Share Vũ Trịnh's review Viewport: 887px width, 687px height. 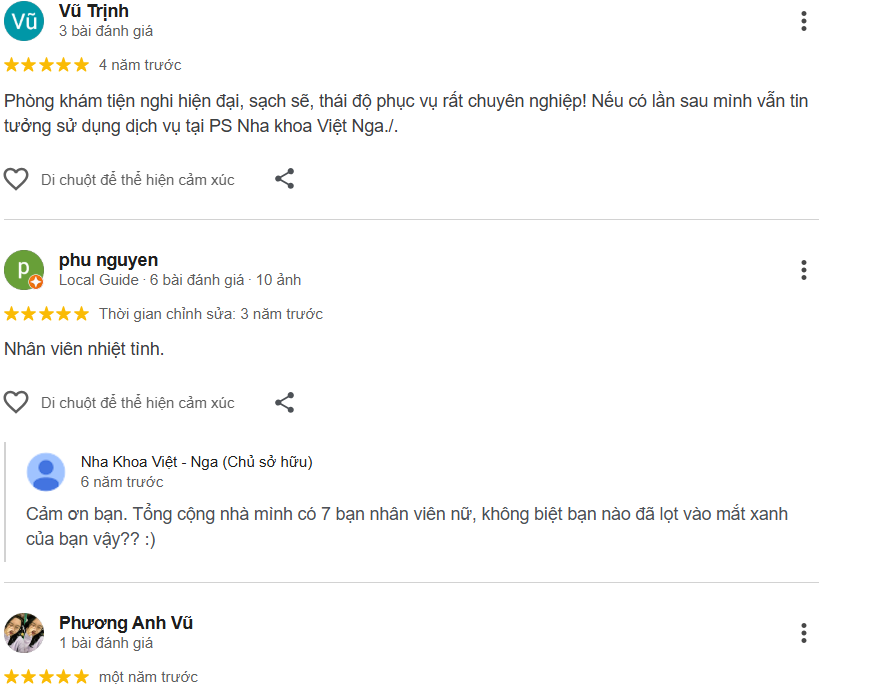tap(285, 179)
